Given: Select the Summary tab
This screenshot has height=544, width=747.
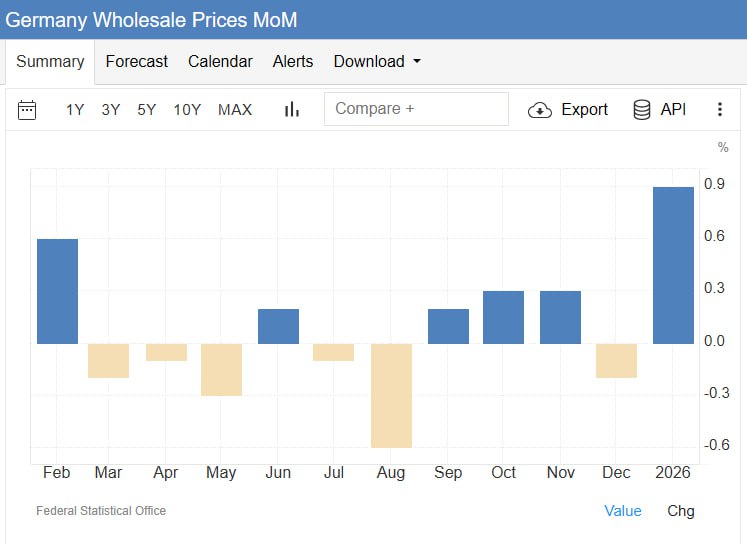Looking at the screenshot, I should (x=50, y=61).
